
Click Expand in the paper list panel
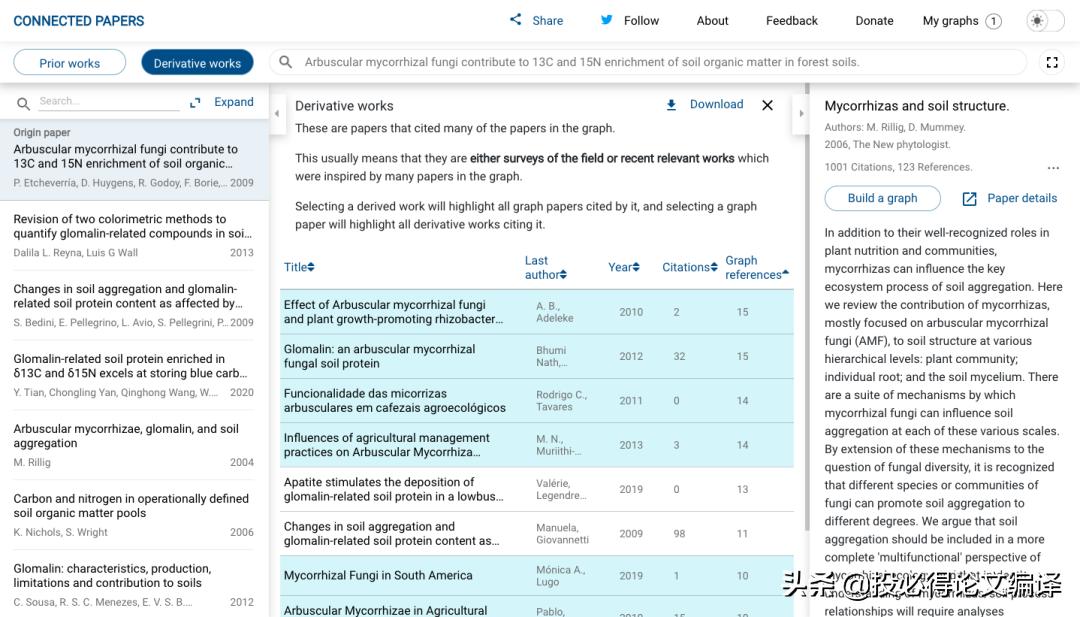click(x=233, y=102)
